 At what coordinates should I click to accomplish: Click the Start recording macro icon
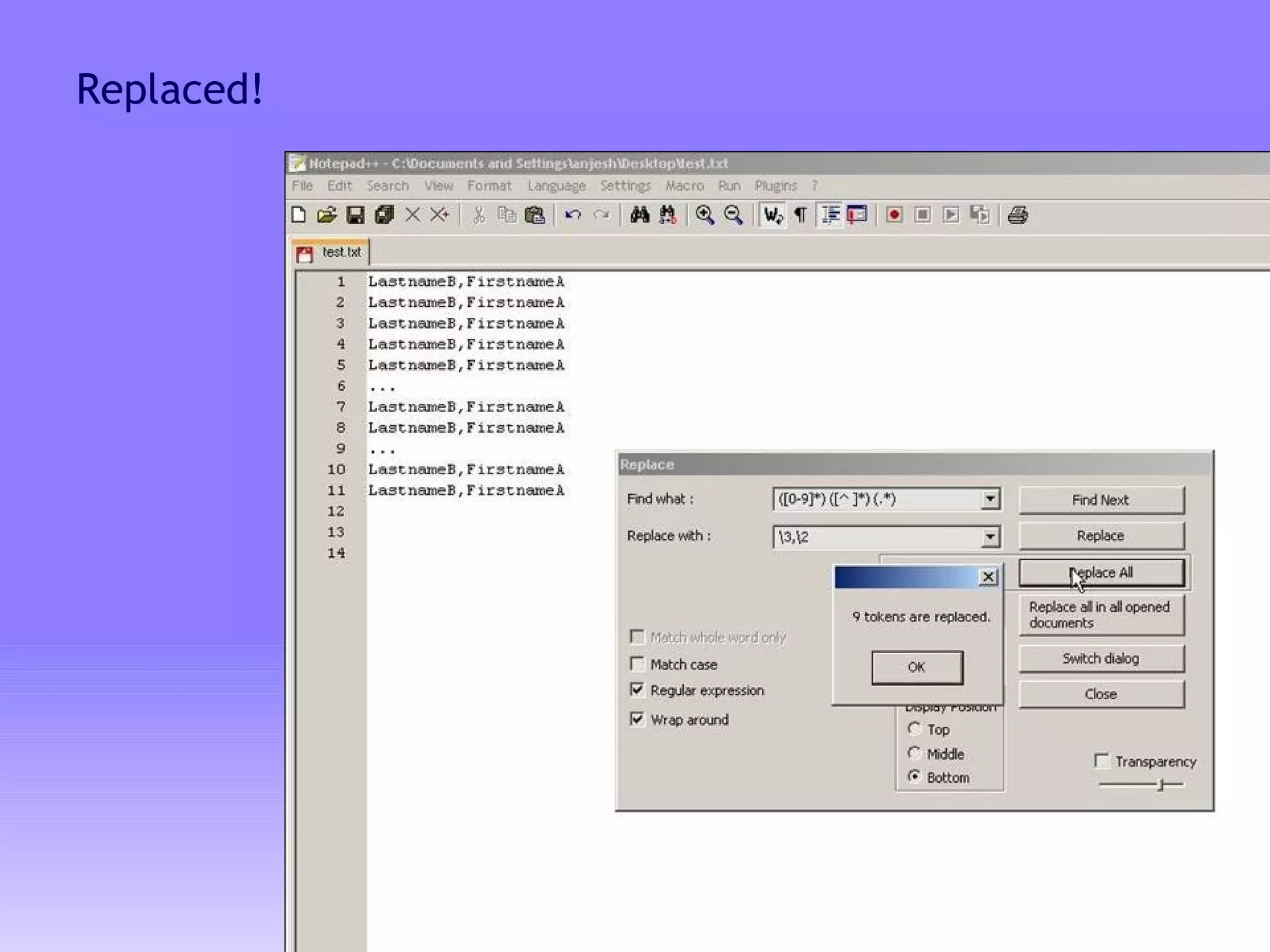(x=894, y=215)
